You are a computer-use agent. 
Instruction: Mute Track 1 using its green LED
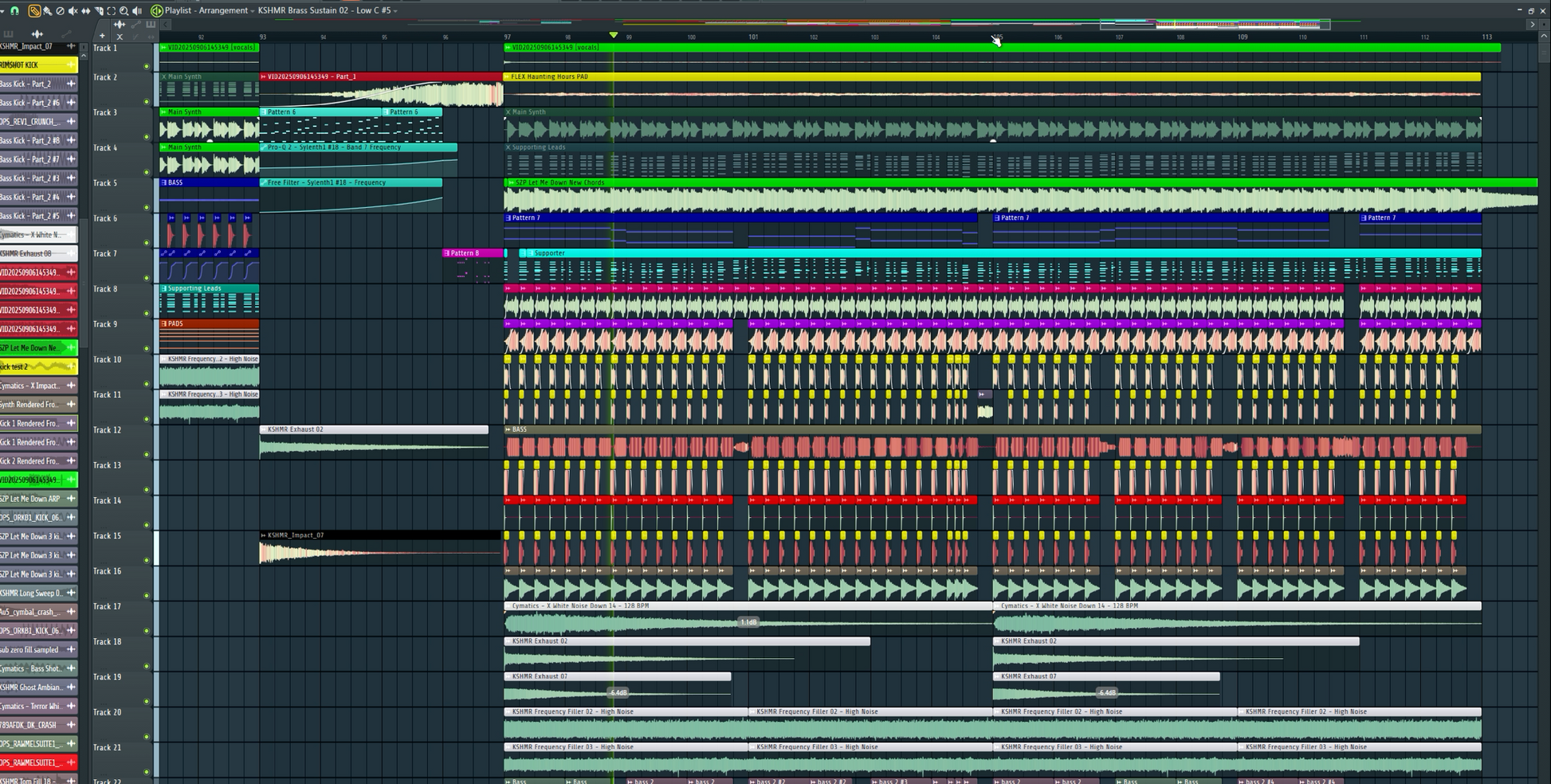147,66
